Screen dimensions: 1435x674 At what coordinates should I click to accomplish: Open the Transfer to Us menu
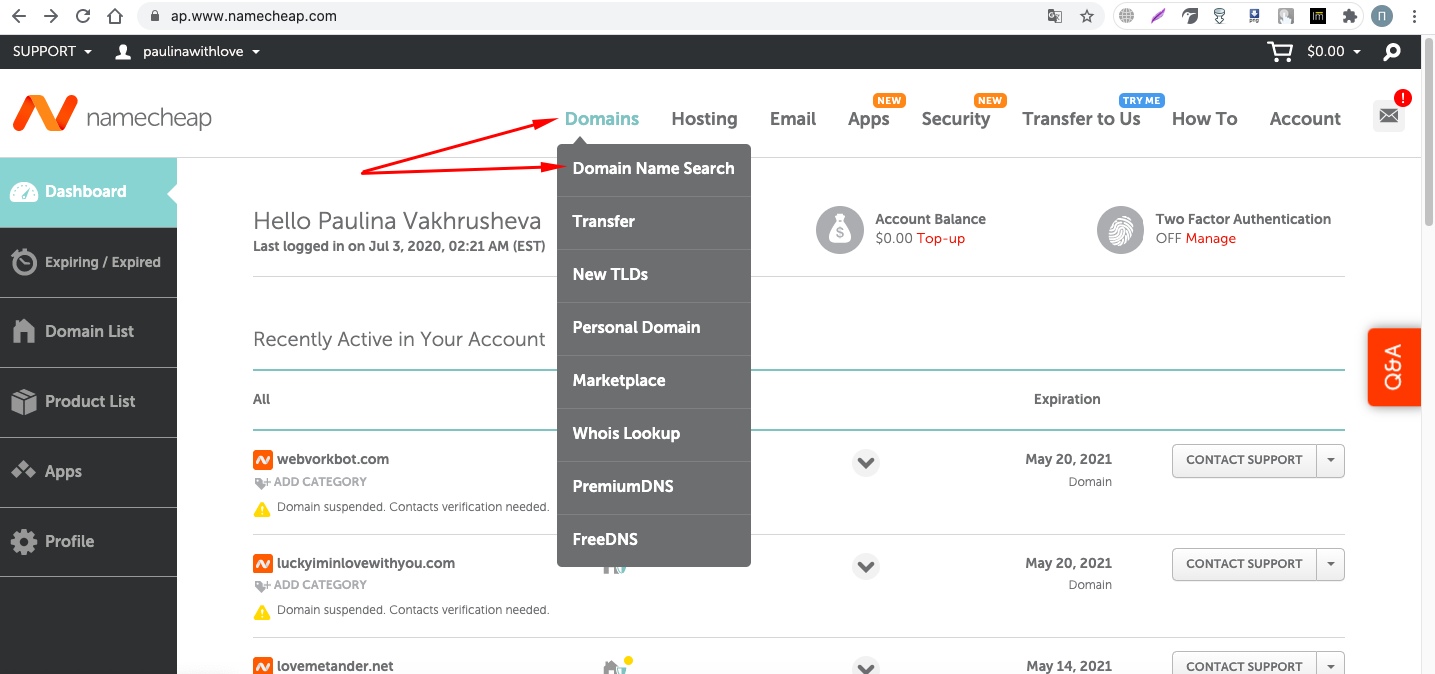pyautogui.click(x=1081, y=119)
